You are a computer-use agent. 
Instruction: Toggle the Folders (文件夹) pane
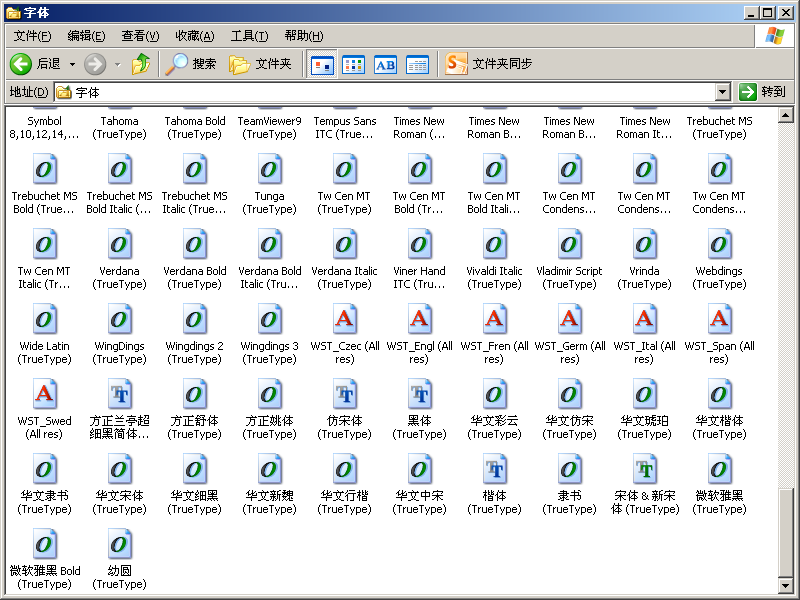pos(260,64)
